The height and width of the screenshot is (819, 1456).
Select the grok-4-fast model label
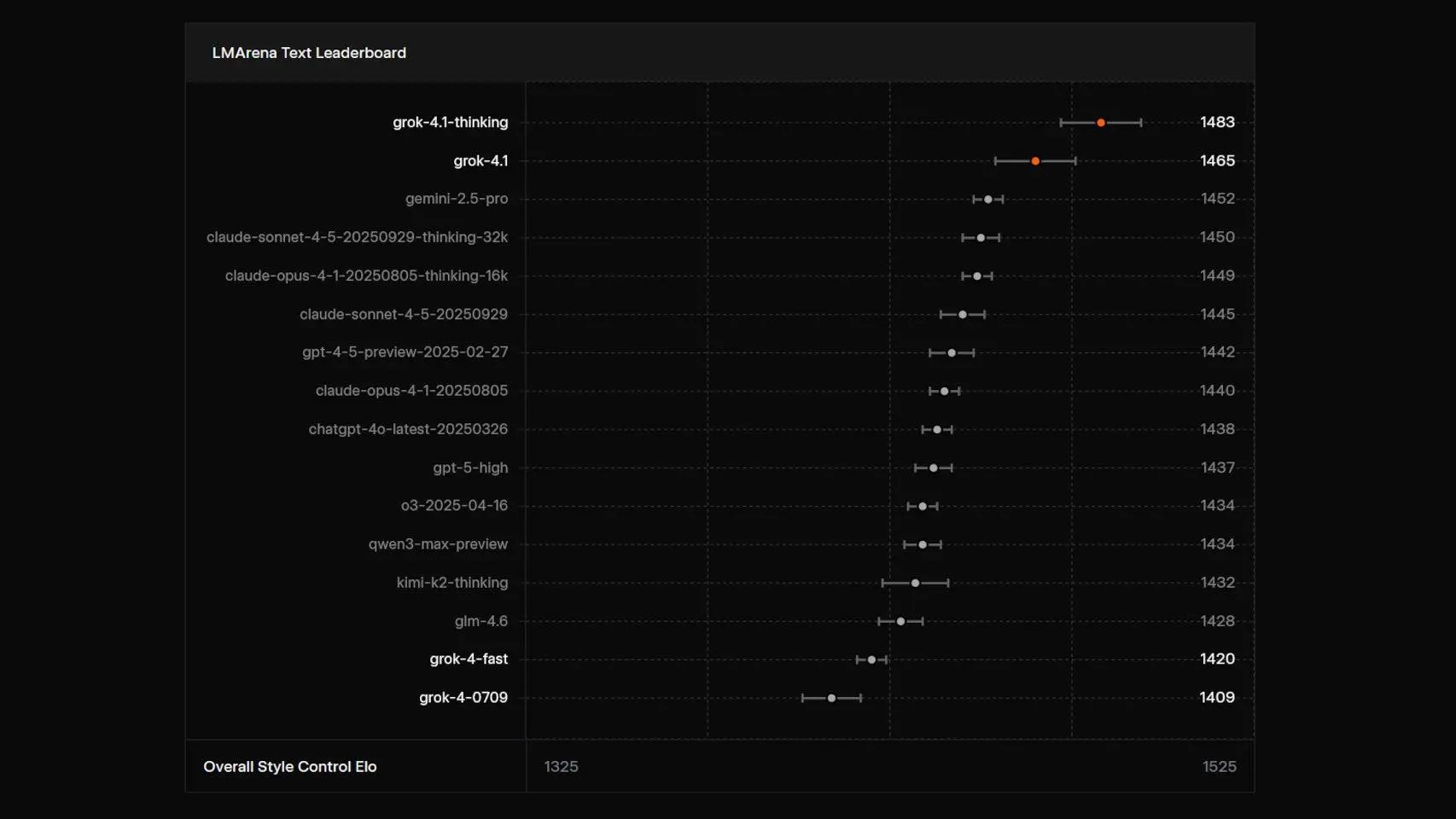(x=469, y=659)
